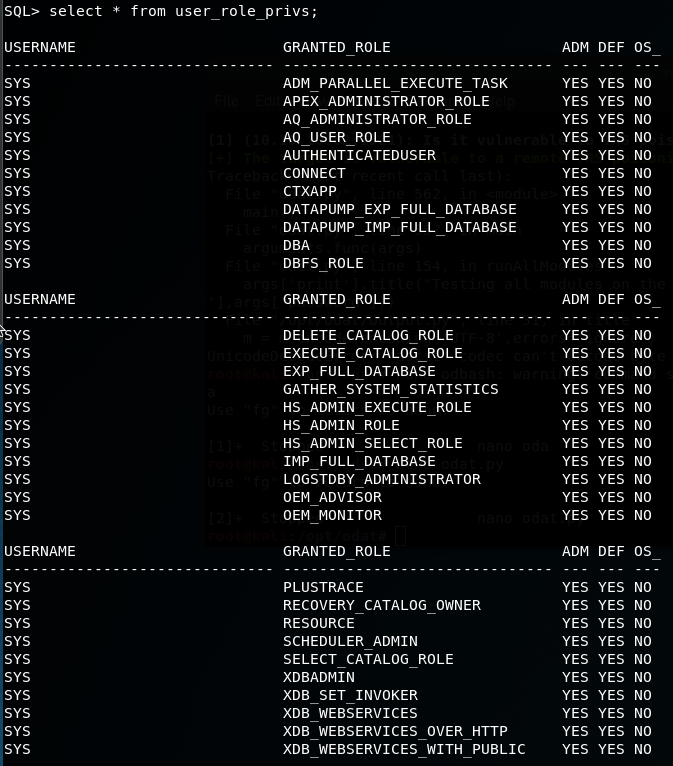The height and width of the screenshot is (766, 673).
Task: Click the EXECUTE_CATALOG_ROLE entry
Action: tap(372, 353)
